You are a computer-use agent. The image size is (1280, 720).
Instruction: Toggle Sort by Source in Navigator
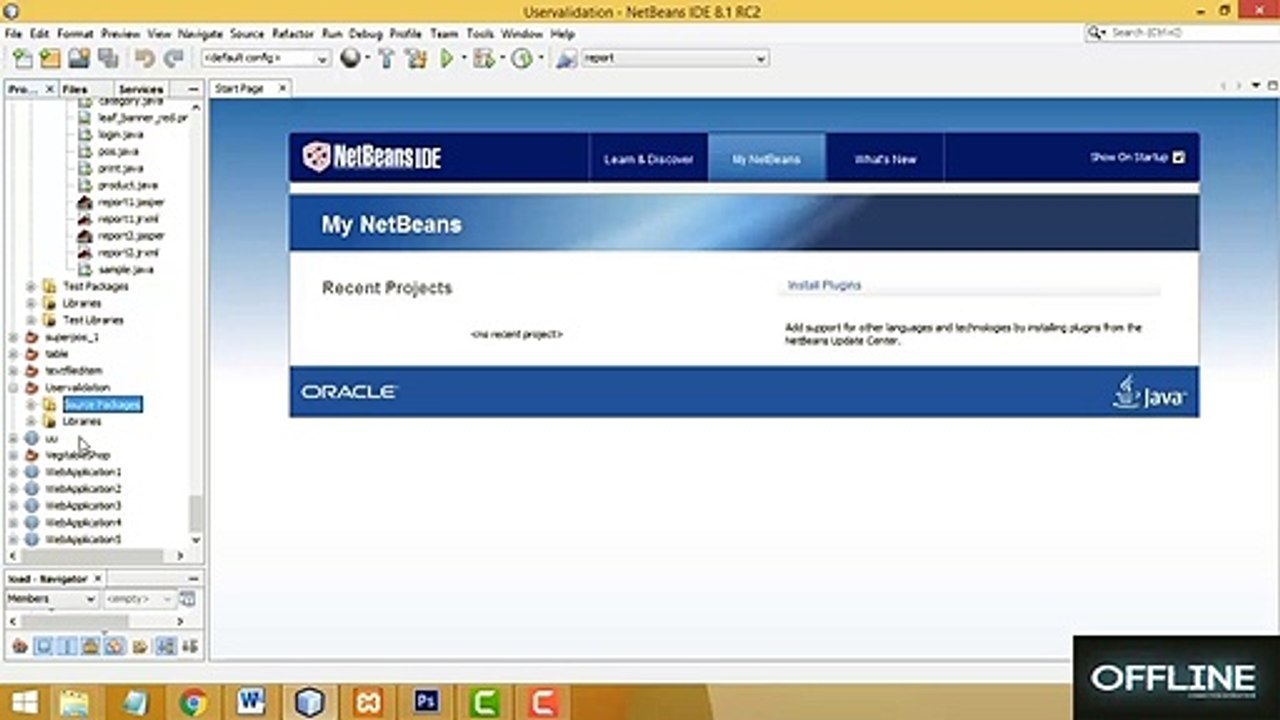point(190,646)
